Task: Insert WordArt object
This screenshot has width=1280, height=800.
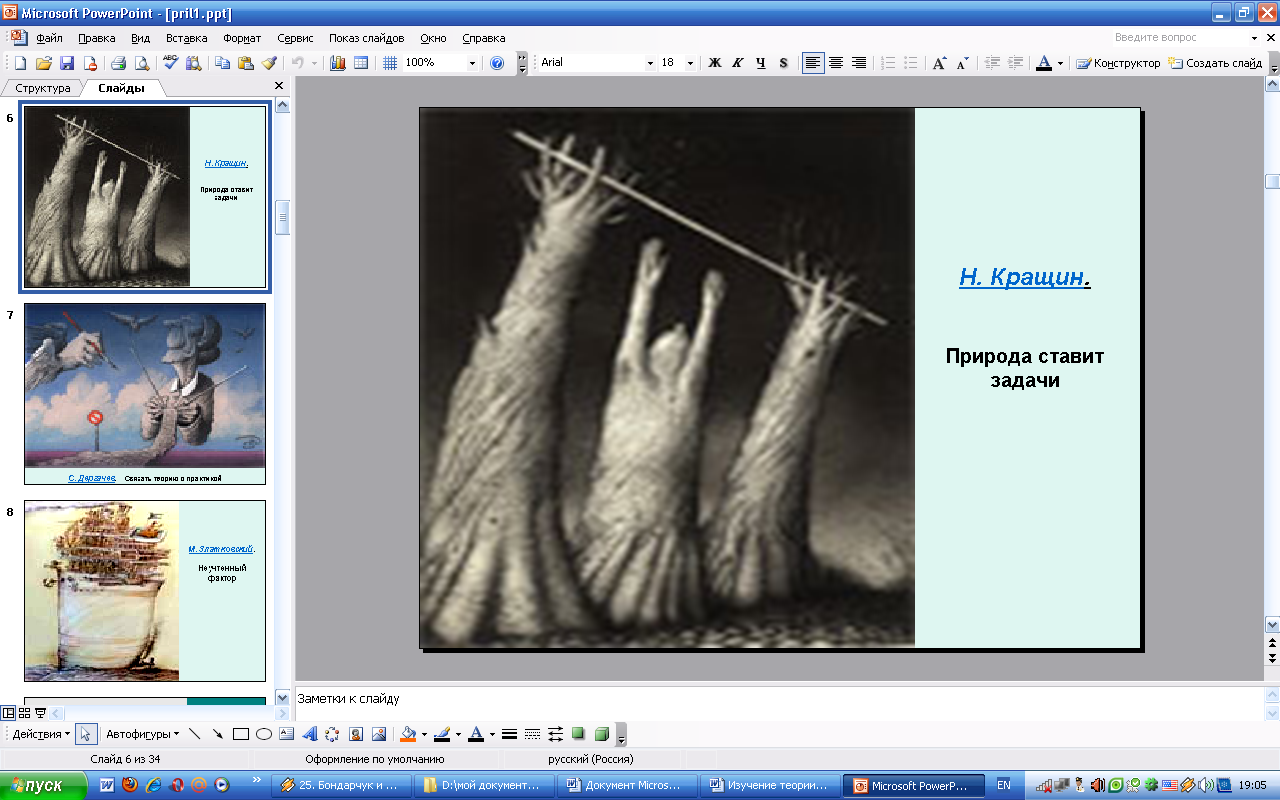Action: coord(310,734)
